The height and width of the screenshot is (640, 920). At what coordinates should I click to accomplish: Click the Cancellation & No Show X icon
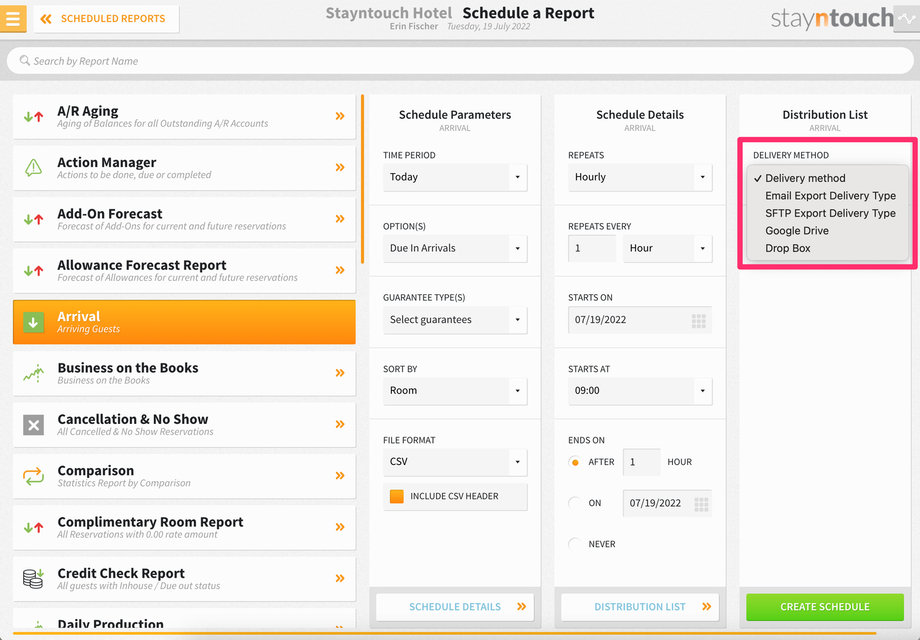(33, 425)
